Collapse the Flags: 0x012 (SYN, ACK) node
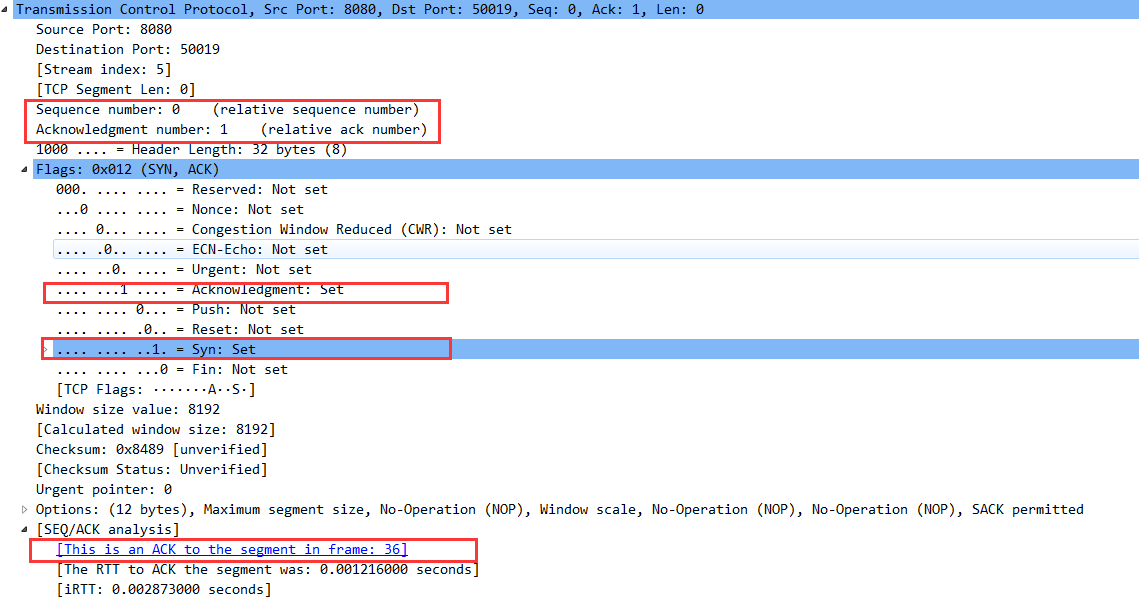Viewport: 1139px width, 601px height. (x=25, y=169)
